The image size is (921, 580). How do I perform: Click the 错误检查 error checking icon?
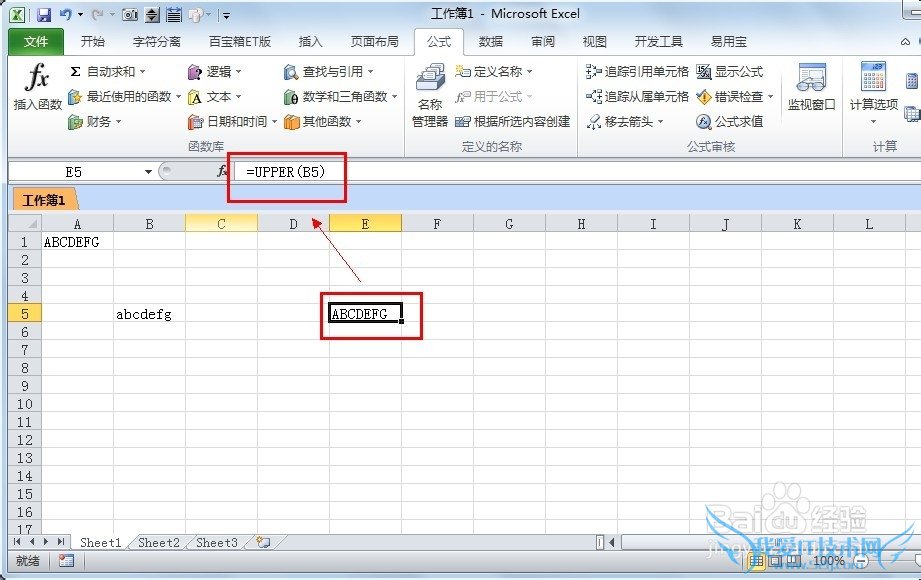tap(704, 96)
